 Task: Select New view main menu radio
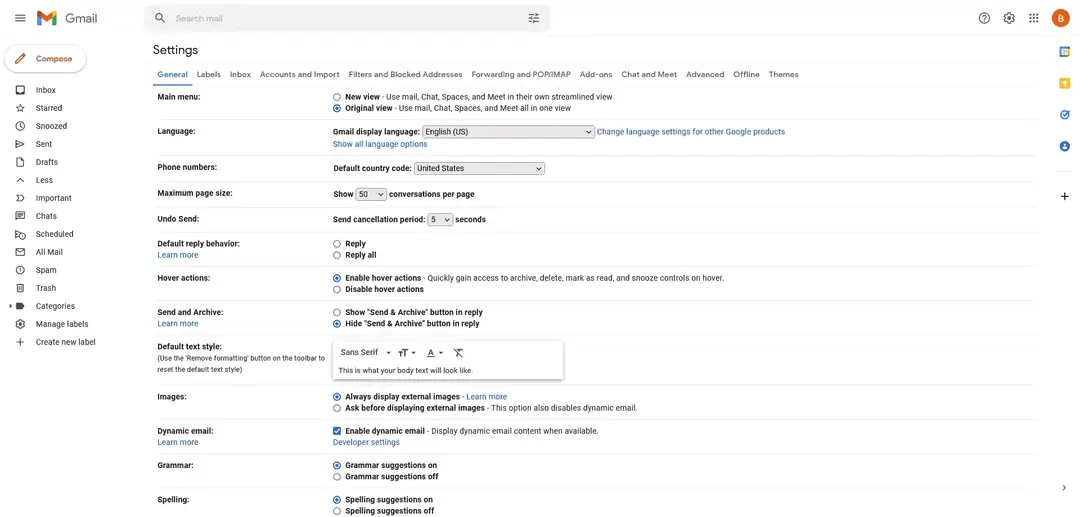pos(337,97)
